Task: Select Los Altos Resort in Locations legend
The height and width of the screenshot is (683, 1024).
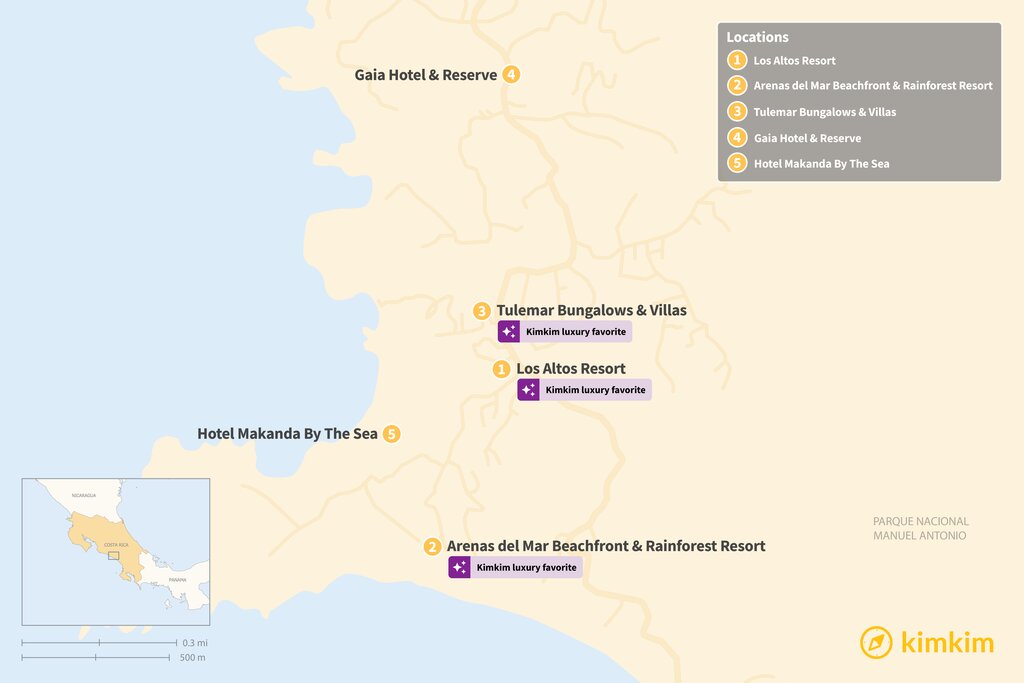Action: click(x=794, y=60)
